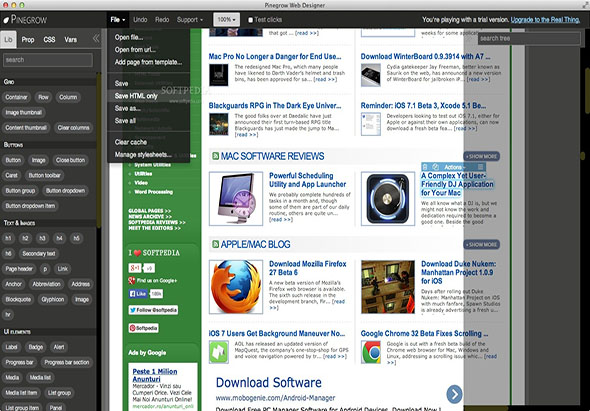
Task: Select the Glyphicon component
Action: point(53,300)
